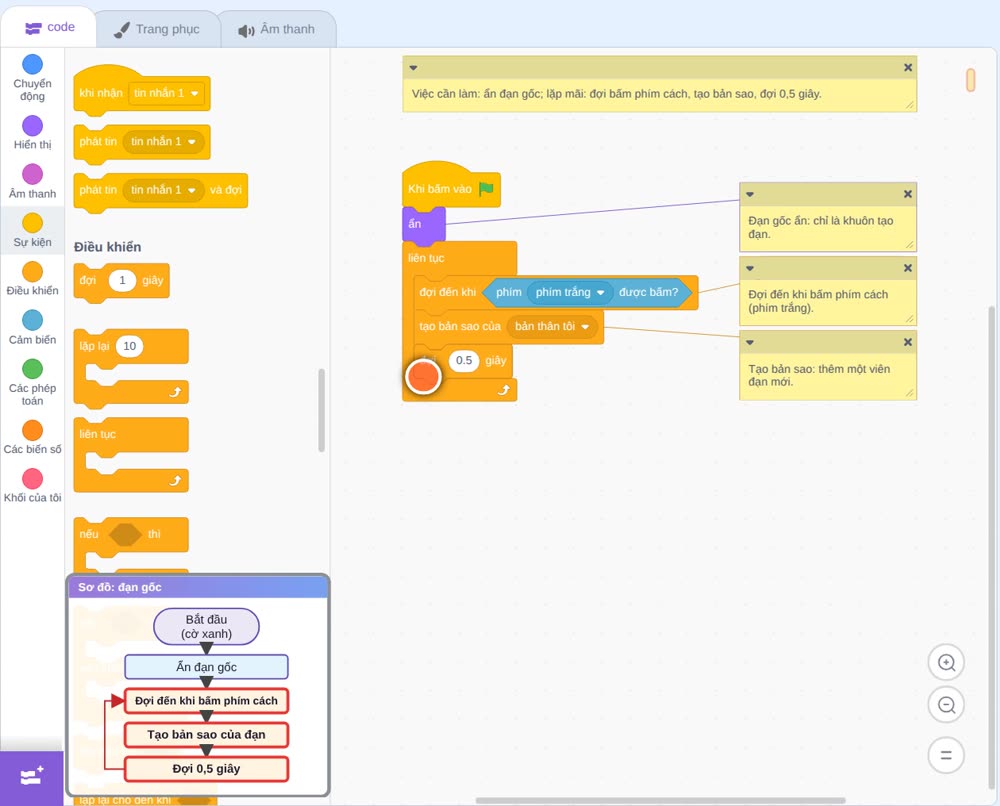The width and height of the screenshot is (1000, 806).
Task: Close the 'Tạo bản sao' comment note
Action: coord(908,342)
